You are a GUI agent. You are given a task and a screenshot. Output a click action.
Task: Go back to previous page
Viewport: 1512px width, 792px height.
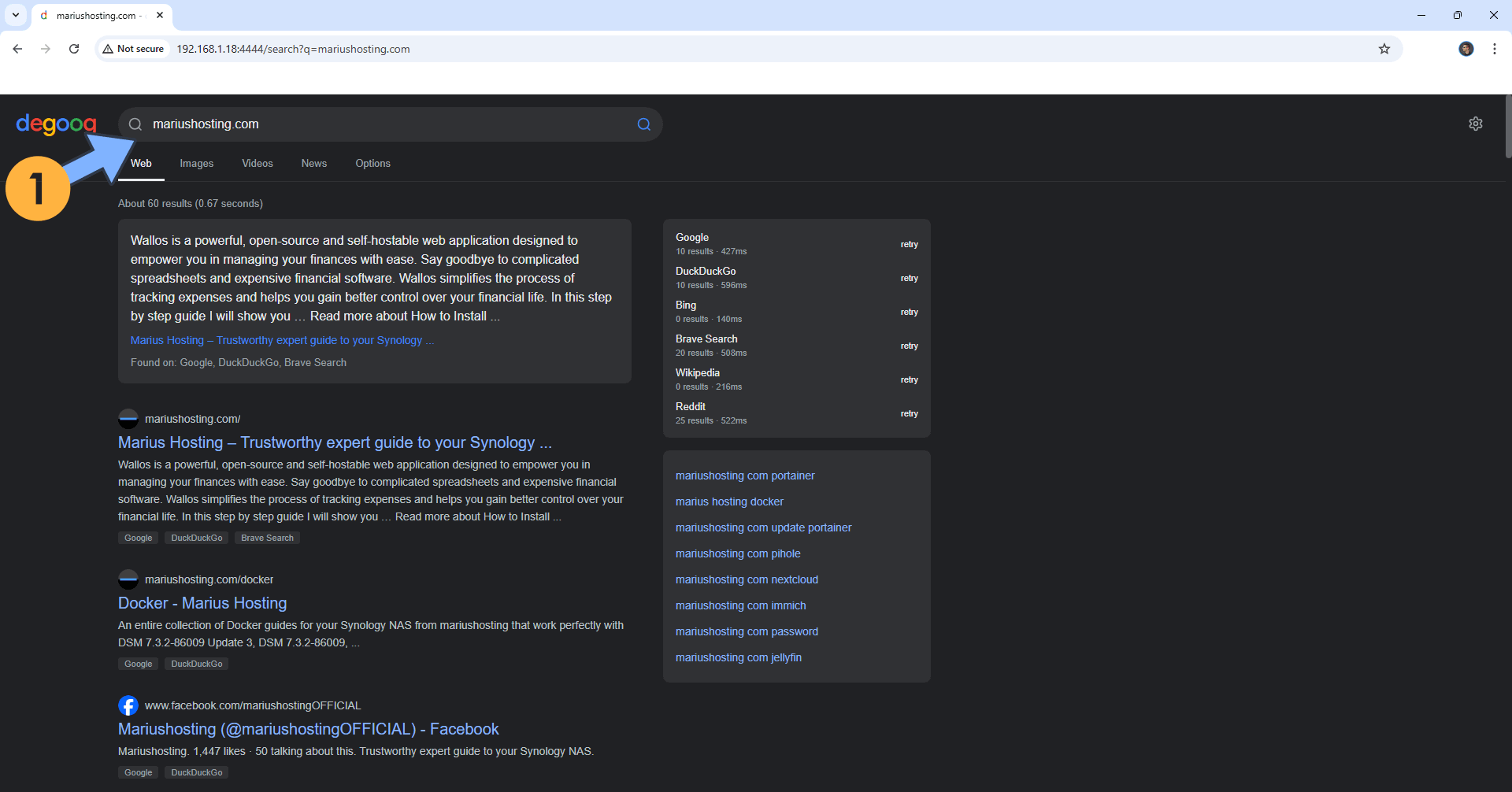(x=17, y=49)
